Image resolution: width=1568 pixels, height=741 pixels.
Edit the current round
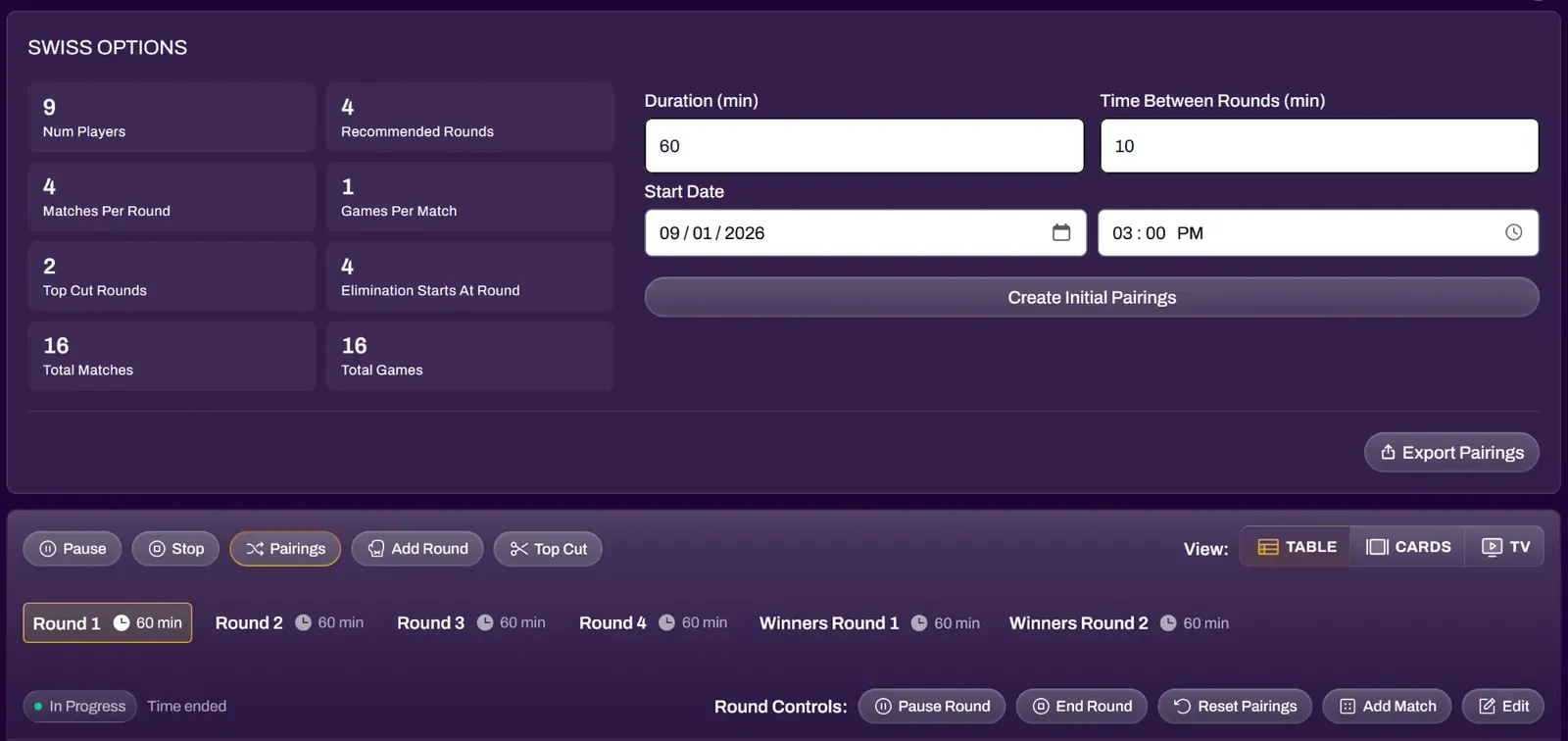tap(1503, 706)
